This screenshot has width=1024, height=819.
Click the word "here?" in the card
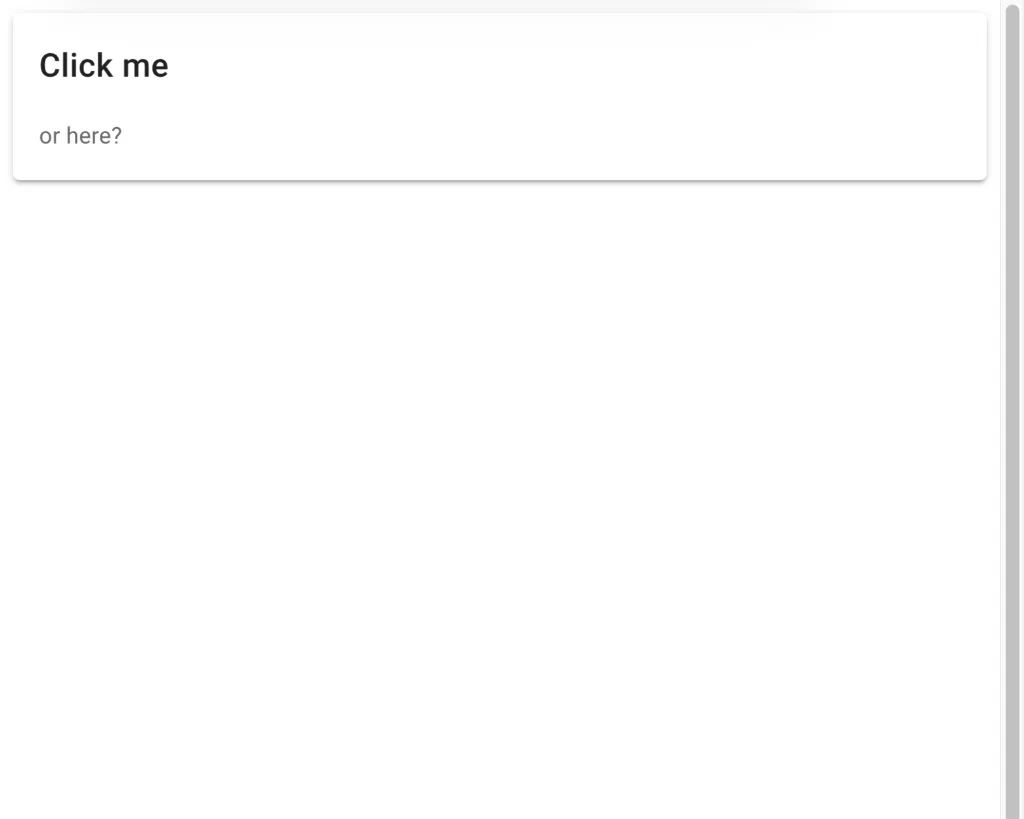tap(93, 136)
